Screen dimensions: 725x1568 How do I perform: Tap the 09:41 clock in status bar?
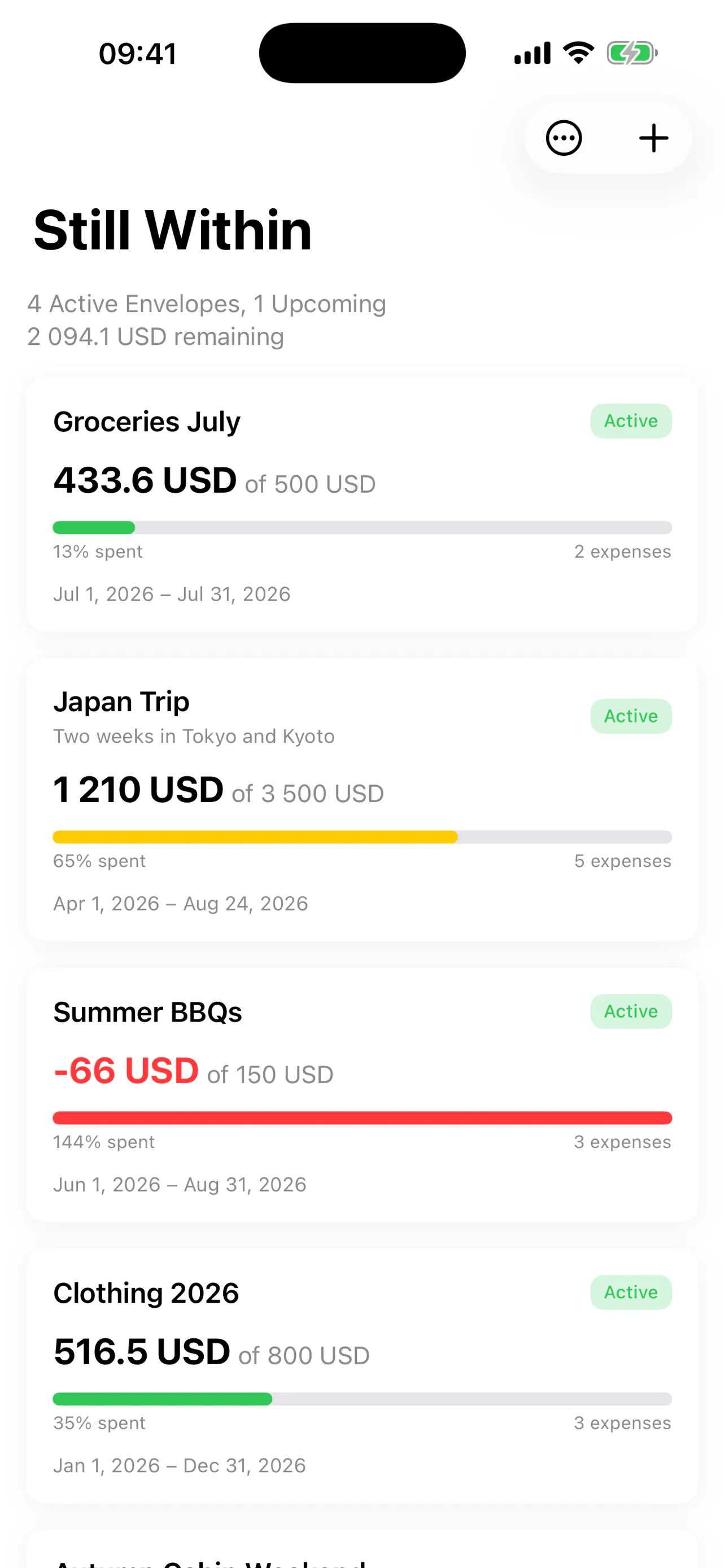(x=138, y=54)
